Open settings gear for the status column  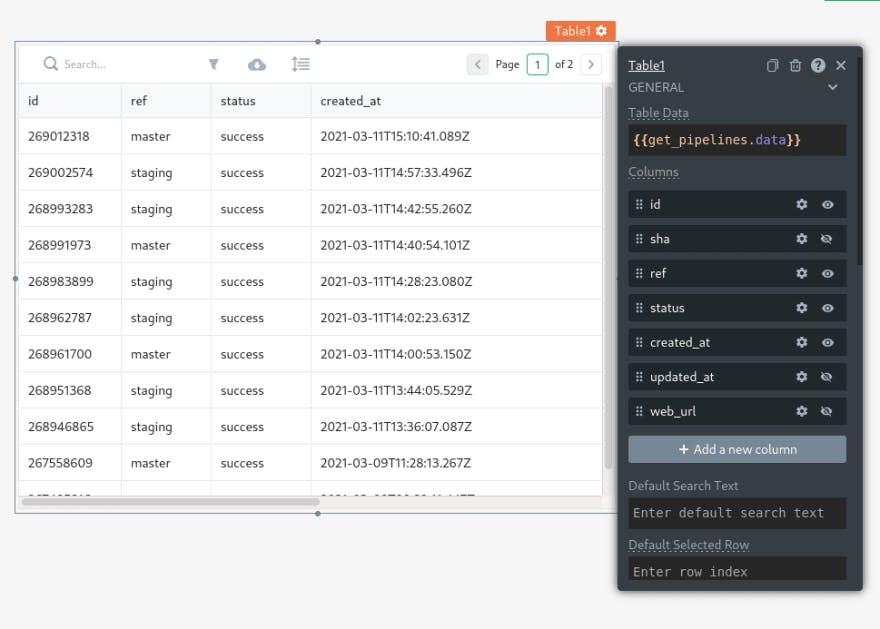click(x=801, y=308)
